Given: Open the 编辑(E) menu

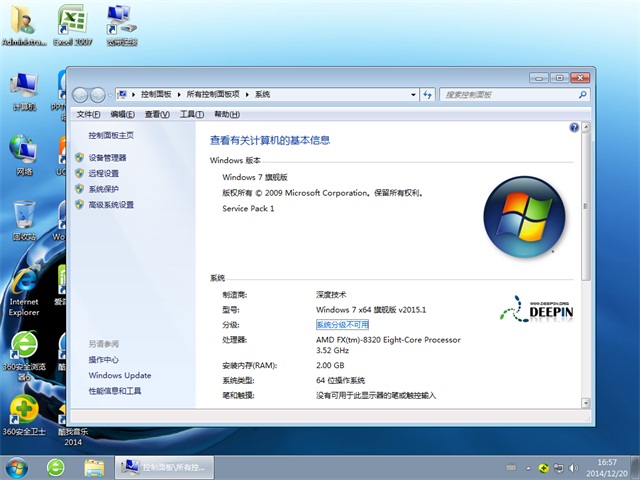Looking at the screenshot, I should pyautogui.click(x=122, y=114).
